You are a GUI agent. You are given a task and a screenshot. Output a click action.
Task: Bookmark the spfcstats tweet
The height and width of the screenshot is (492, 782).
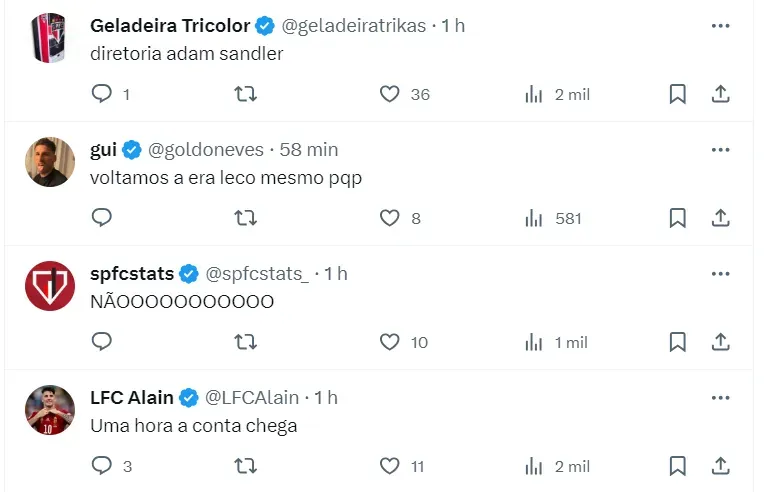click(x=677, y=342)
